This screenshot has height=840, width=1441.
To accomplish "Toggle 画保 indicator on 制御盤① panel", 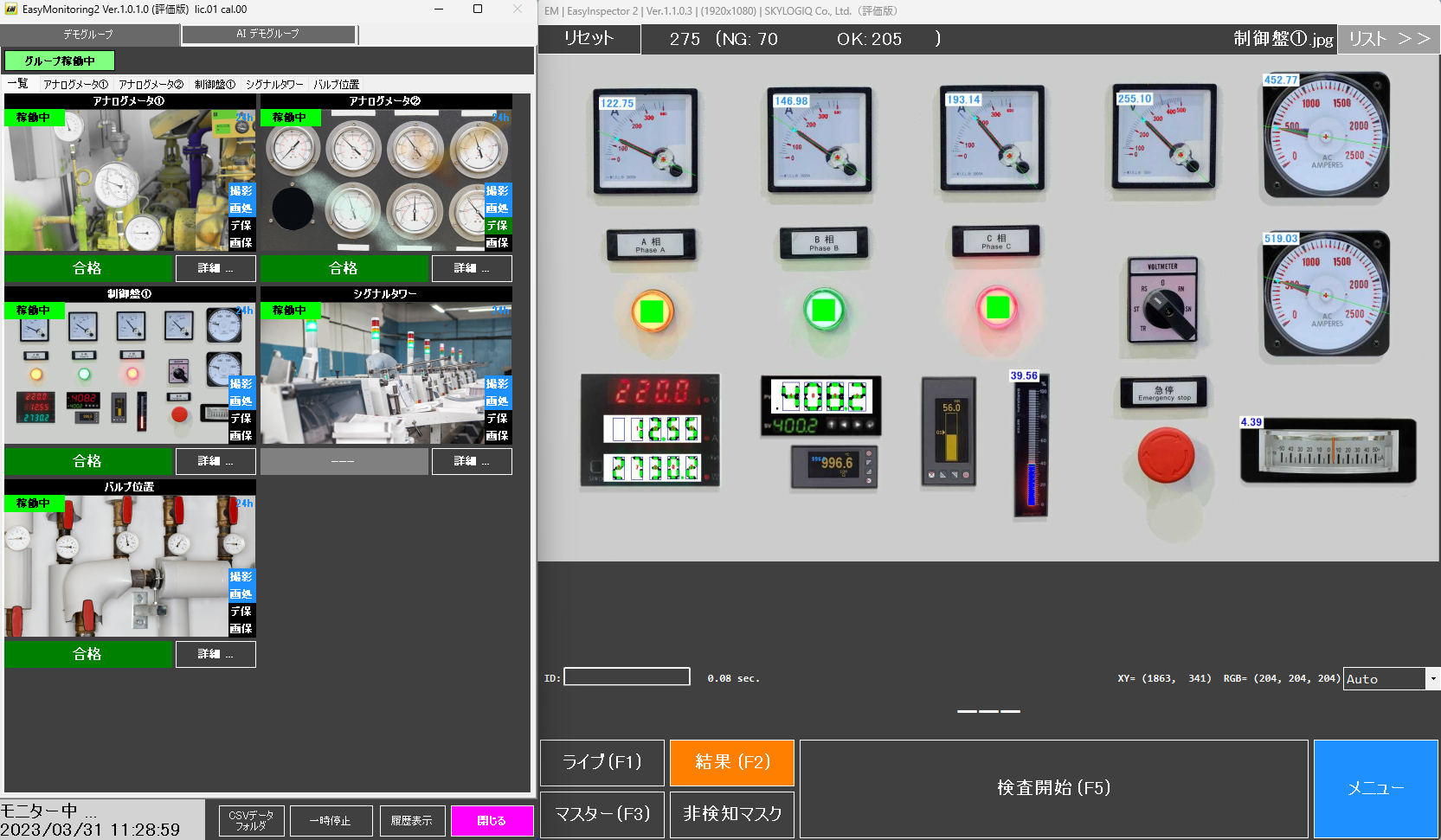I will tap(241, 436).
